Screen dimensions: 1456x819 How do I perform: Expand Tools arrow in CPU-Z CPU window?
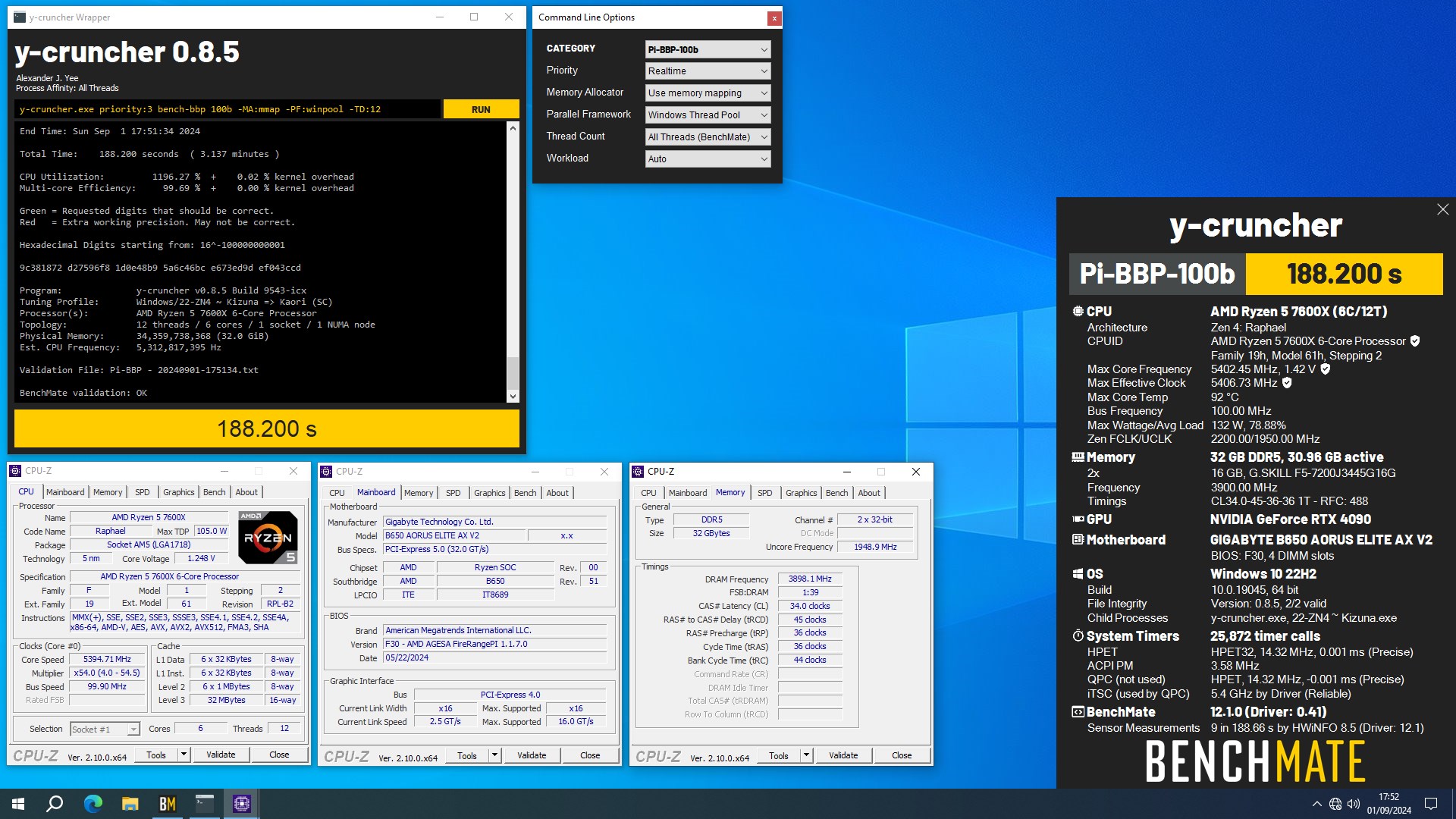(184, 755)
